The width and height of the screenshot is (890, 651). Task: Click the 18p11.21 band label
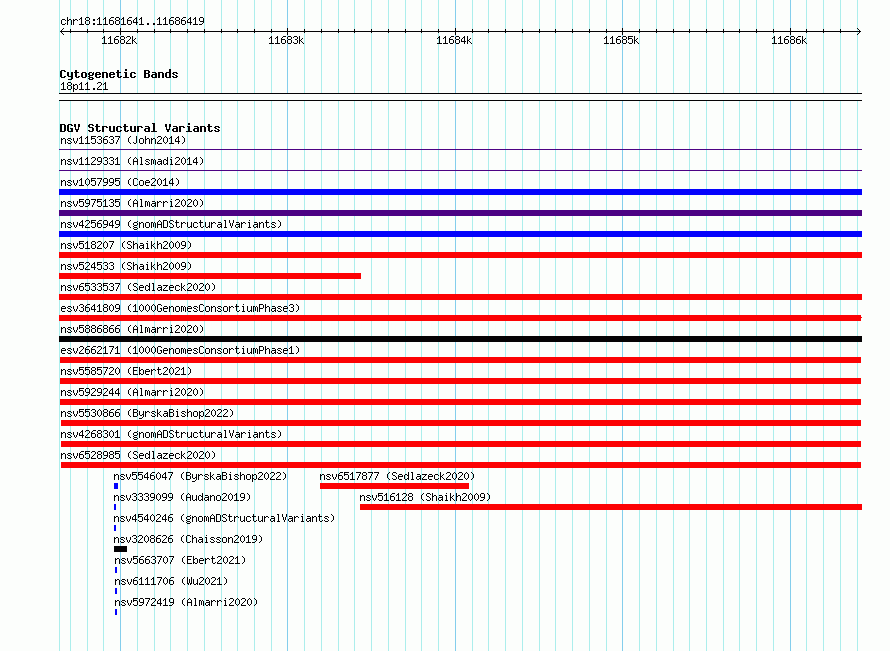point(84,86)
